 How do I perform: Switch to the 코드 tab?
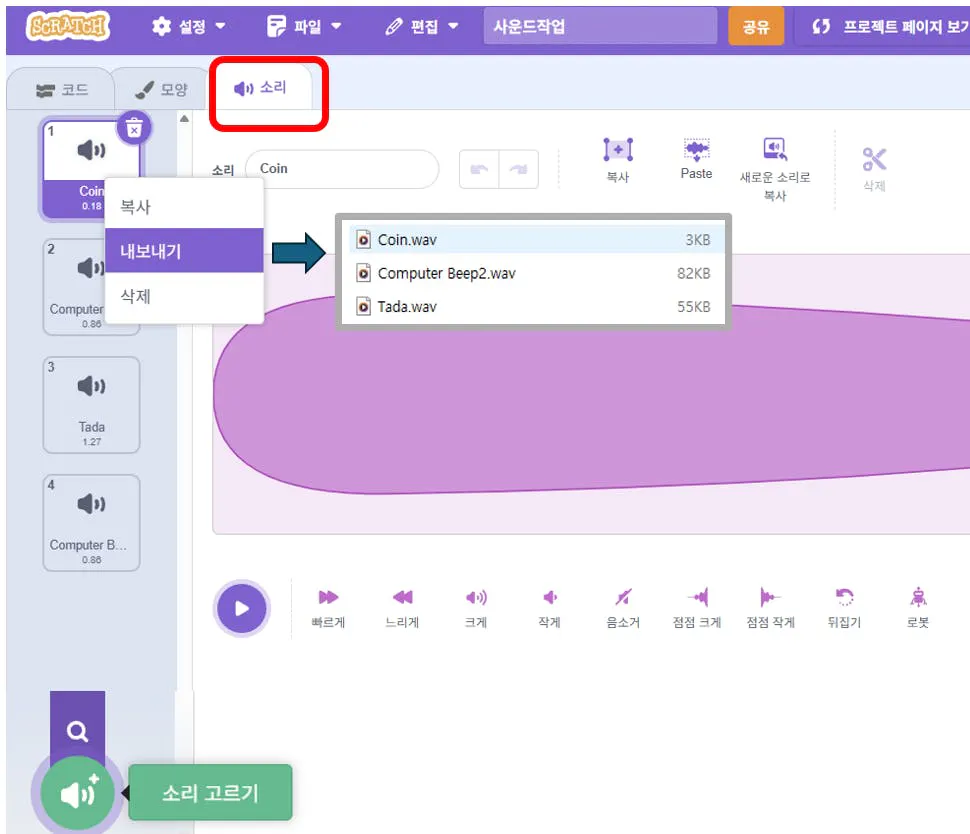(x=60, y=89)
